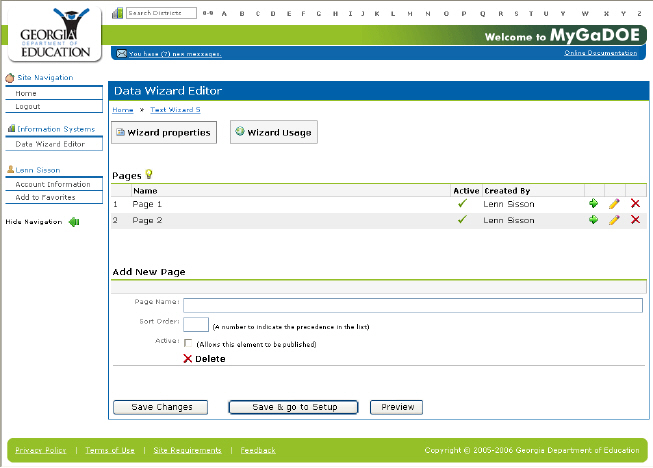Click the Home breadcrumb link
Viewport: 653px width, 468px height.
123,110
